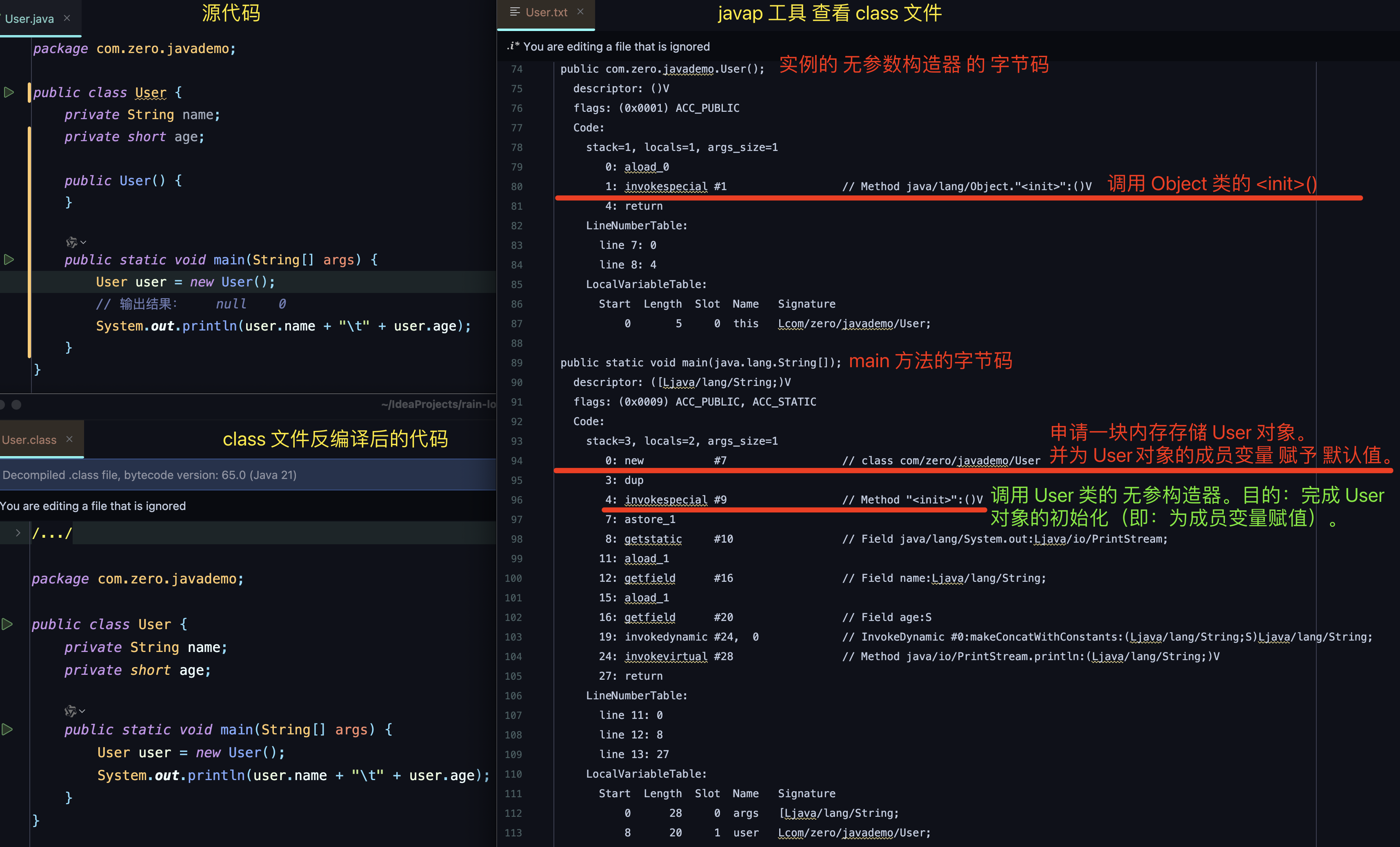Close the User.class tab
1400x847 pixels.
(x=69, y=439)
